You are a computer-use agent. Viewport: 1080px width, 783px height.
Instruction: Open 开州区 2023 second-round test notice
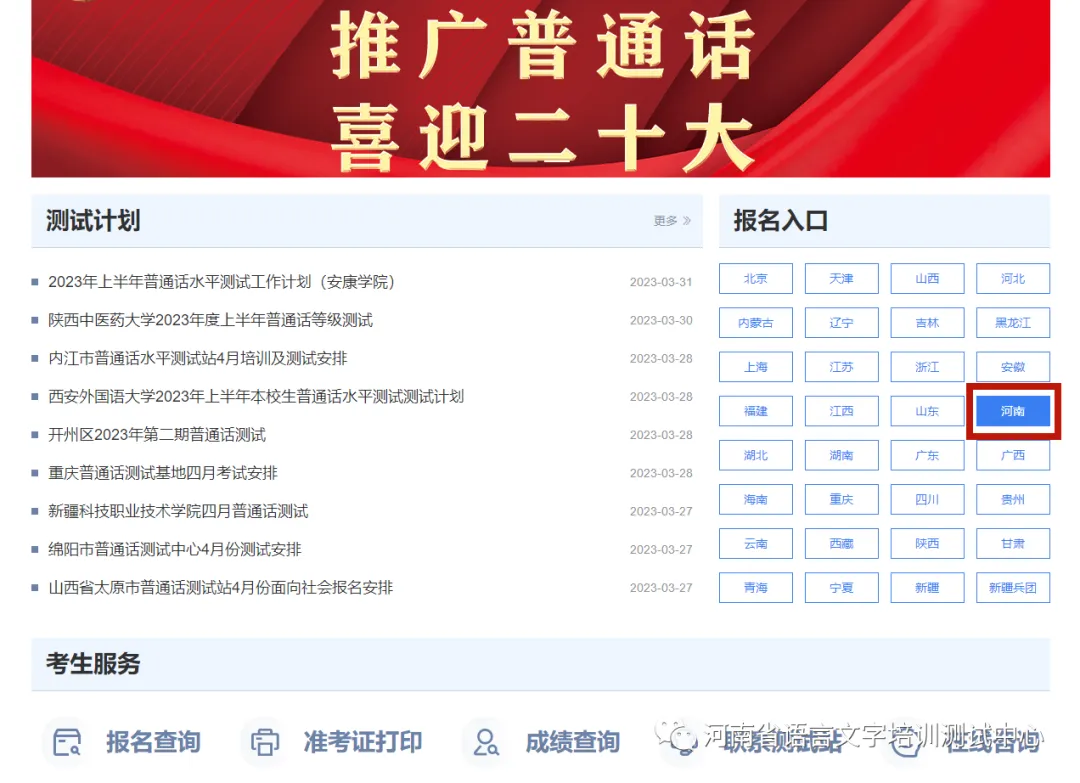click(157, 435)
